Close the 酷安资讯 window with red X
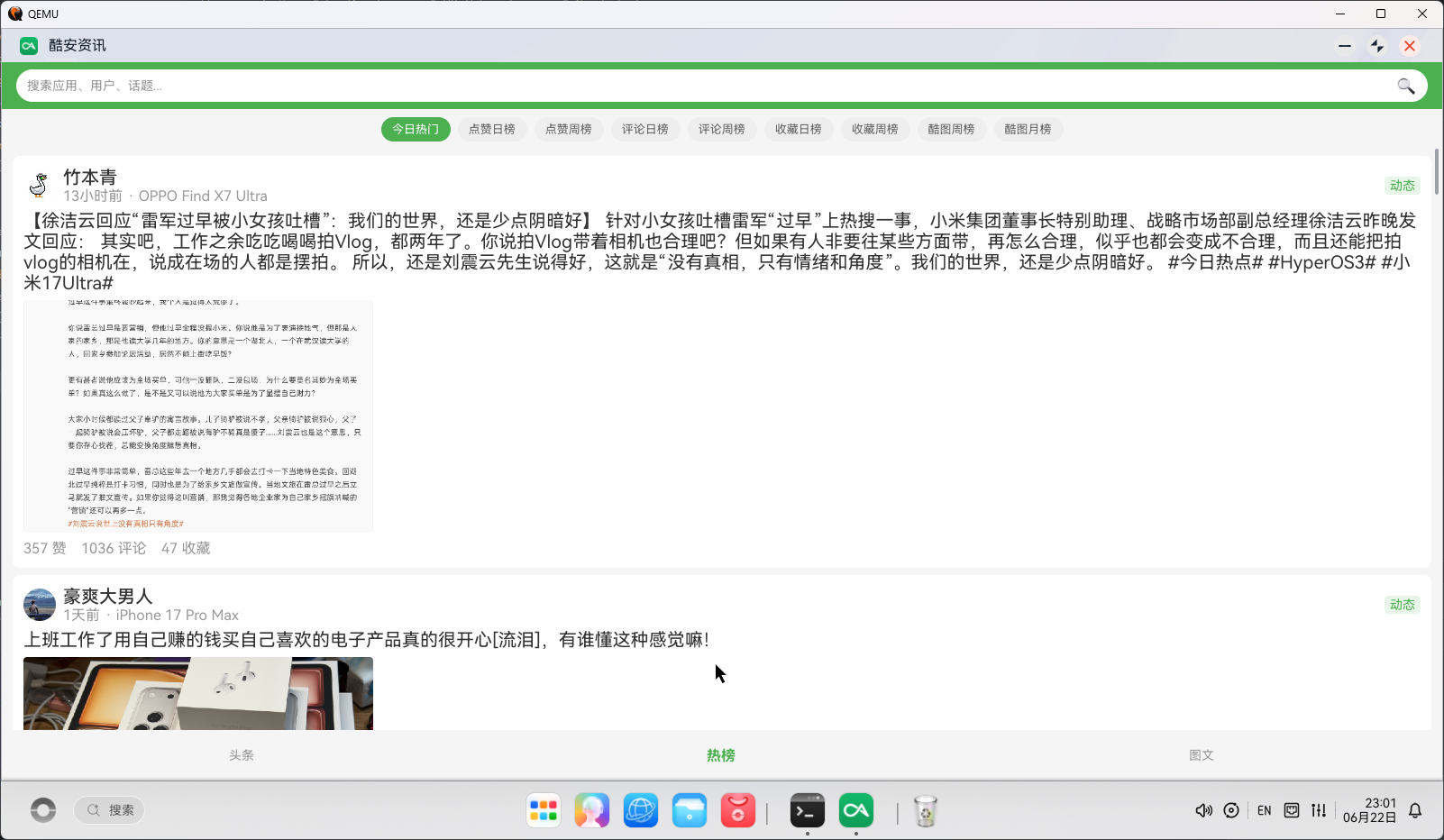The width and height of the screenshot is (1444, 840). pyautogui.click(x=1410, y=46)
